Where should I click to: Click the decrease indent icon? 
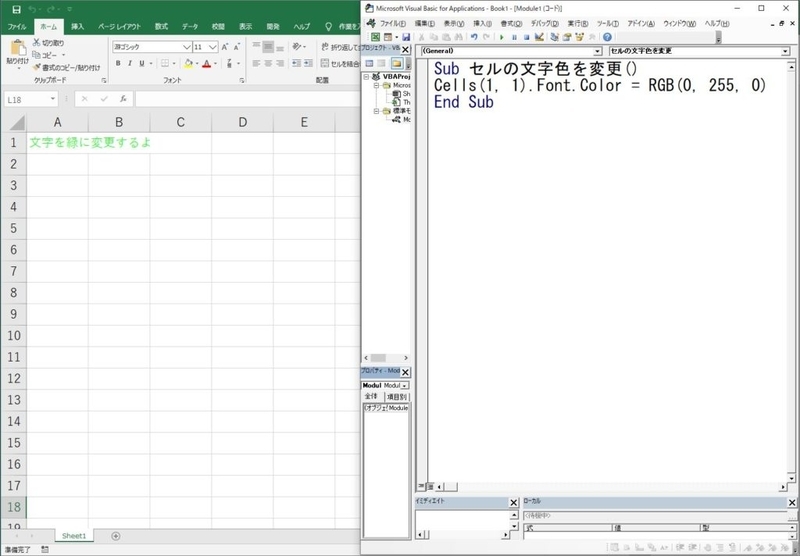point(296,63)
